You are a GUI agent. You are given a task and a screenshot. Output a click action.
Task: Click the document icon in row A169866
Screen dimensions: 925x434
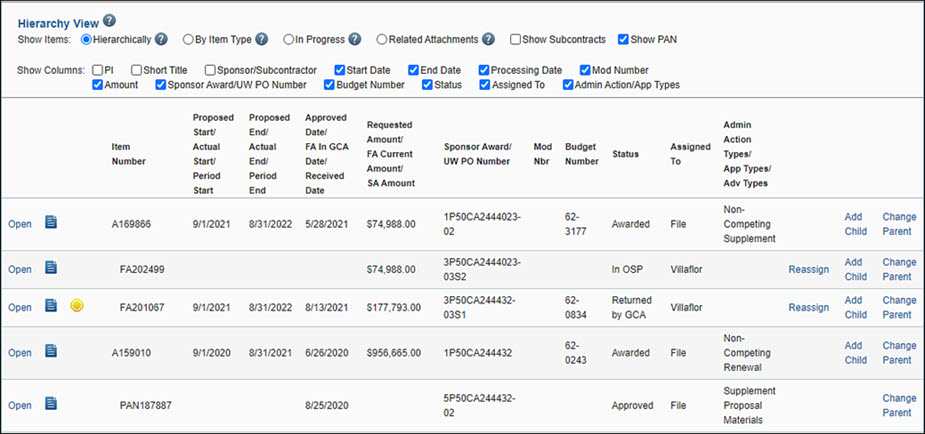coord(51,222)
